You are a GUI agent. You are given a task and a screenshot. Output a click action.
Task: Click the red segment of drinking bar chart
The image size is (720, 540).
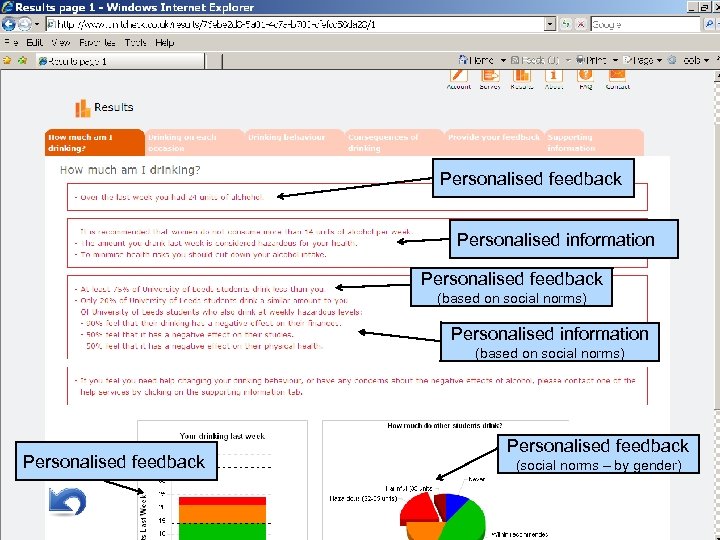coord(222,501)
